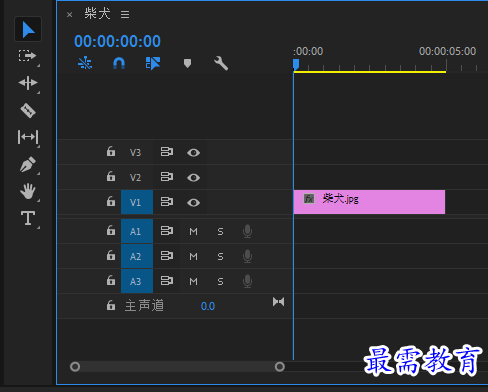Solo audio track A3

[x=220, y=282]
